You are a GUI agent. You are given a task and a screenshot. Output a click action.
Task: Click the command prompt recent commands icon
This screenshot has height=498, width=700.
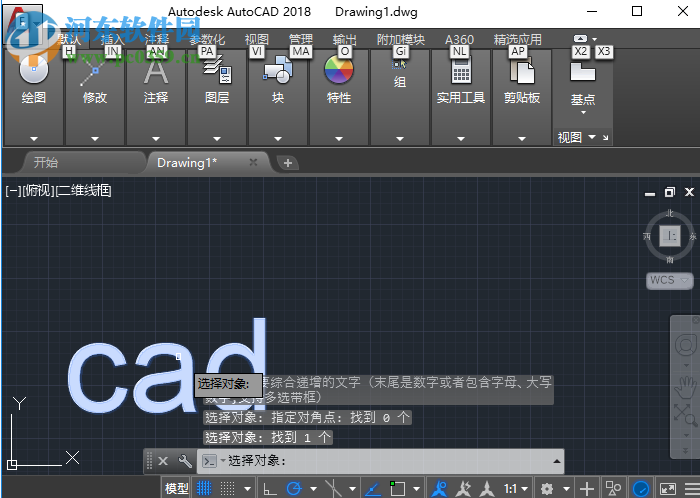tap(209, 461)
